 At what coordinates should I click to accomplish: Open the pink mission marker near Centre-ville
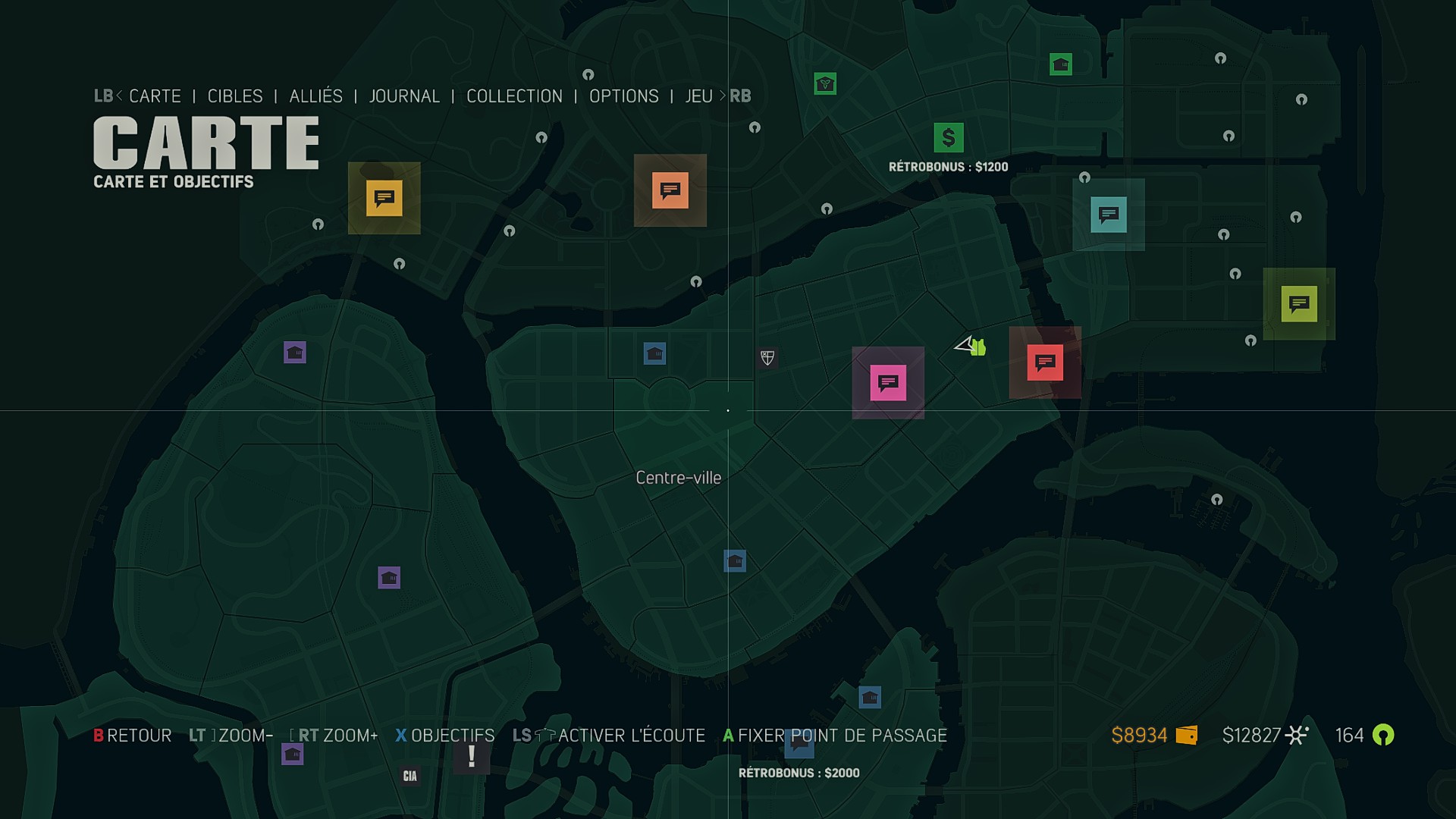(887, 383)
